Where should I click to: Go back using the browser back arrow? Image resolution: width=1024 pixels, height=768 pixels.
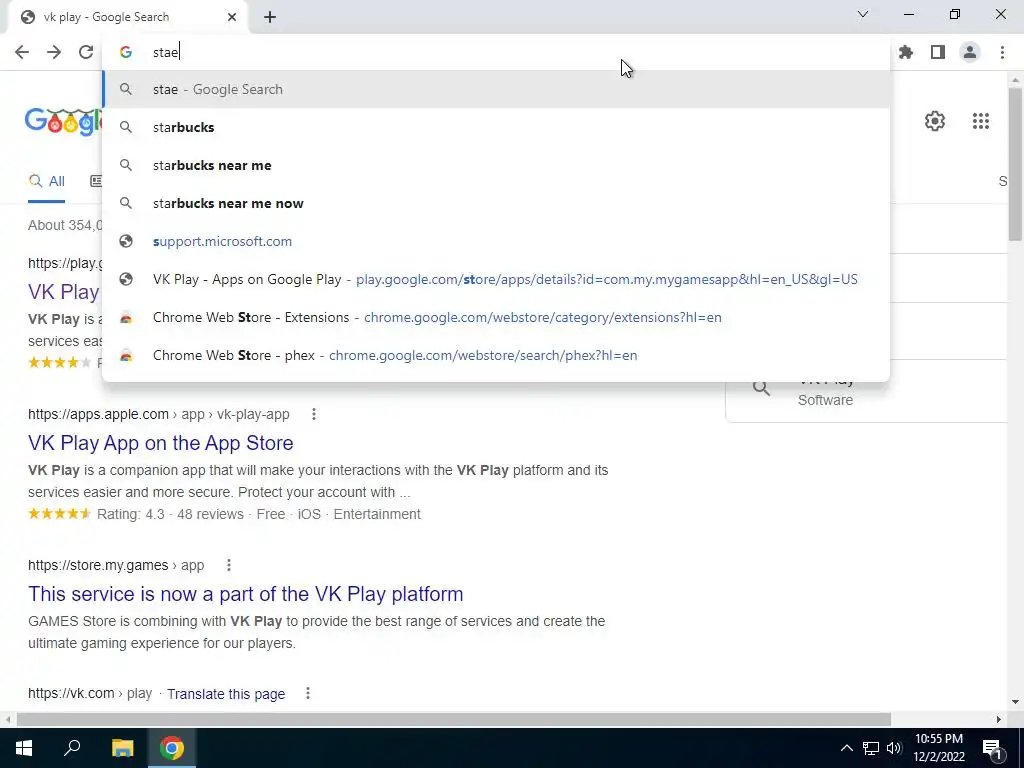coord(22,52)
